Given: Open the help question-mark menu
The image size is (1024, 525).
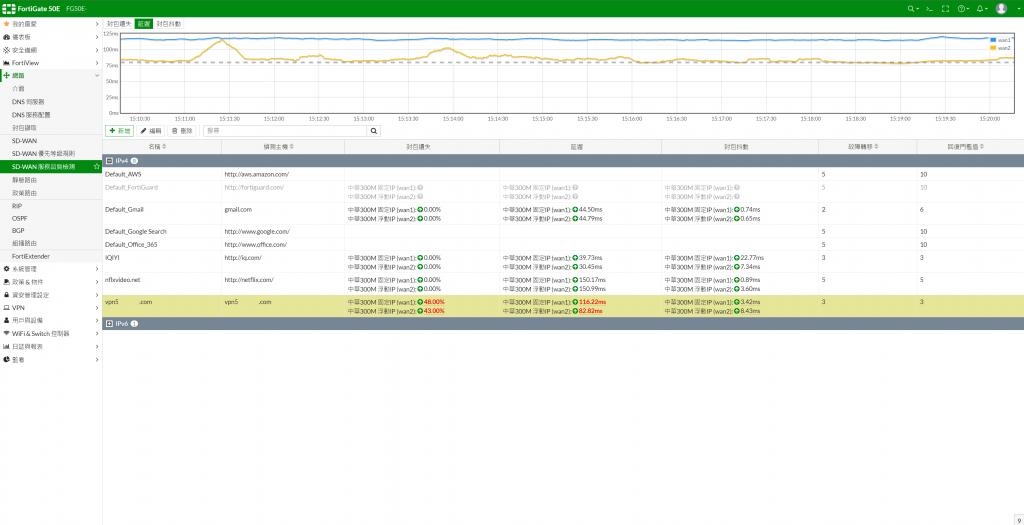Looking at the screenshot, I should pos(963,8).
